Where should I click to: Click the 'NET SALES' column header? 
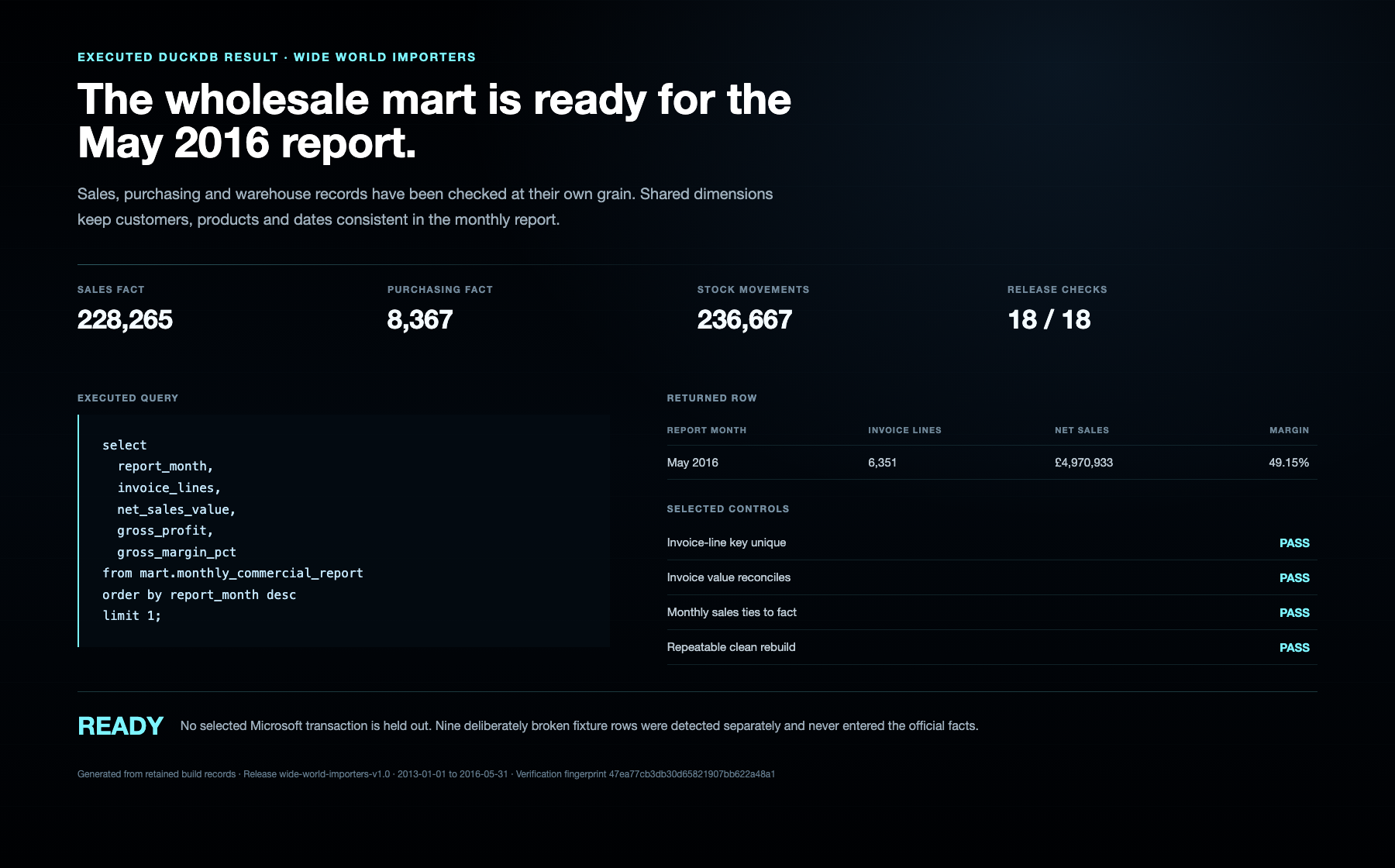point(1082,430)
